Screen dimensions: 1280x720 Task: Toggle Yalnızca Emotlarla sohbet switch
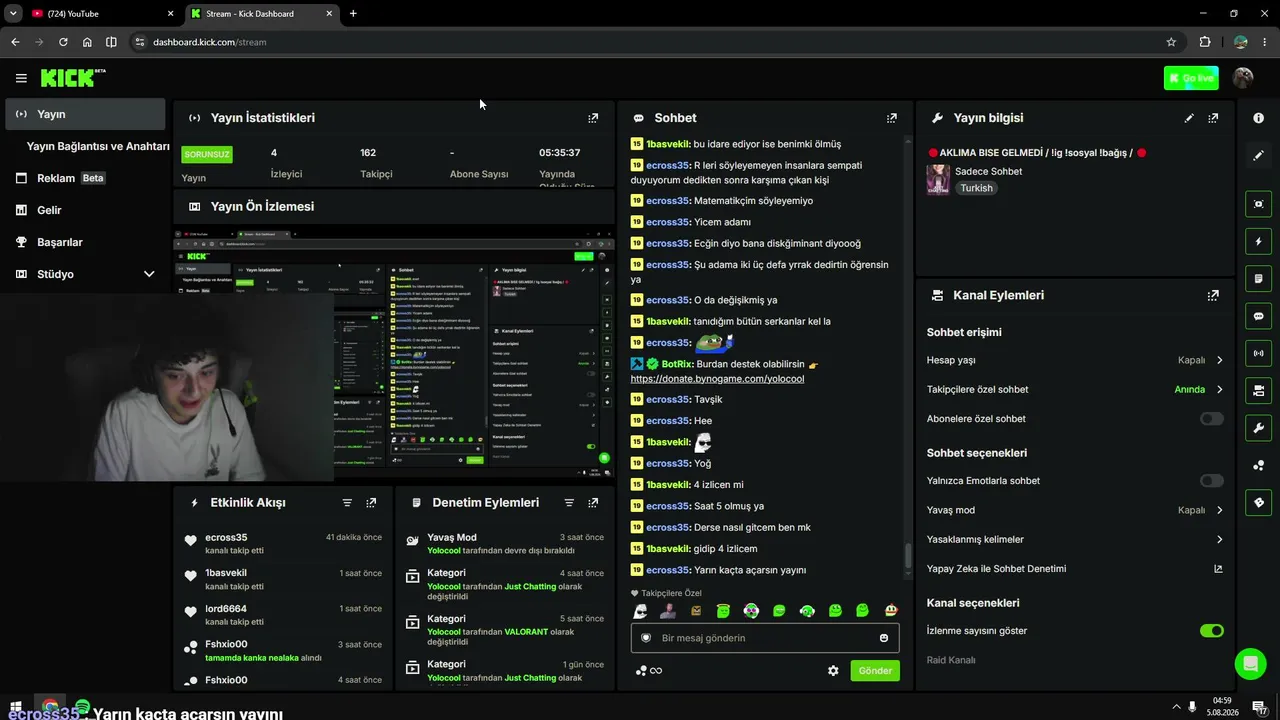[1211, 481]
